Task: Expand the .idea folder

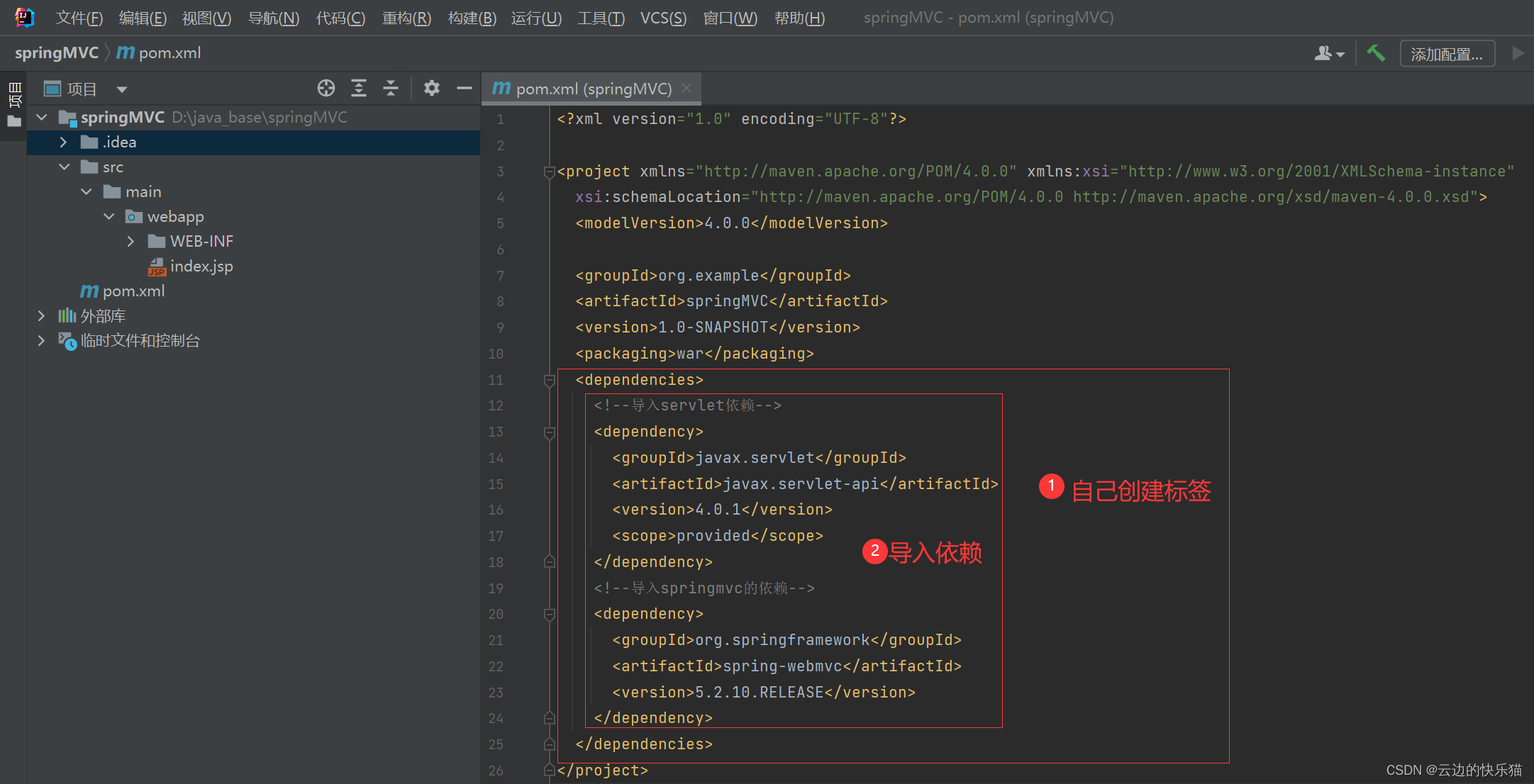Action: pyautogui.click(x=64, y=142)
